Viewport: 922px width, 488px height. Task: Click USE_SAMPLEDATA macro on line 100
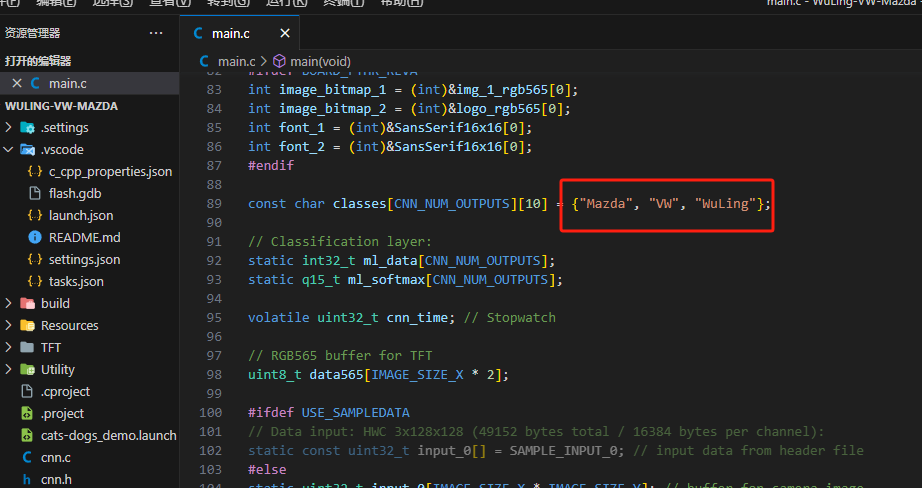pyautogui.click(x=356, y=413)
